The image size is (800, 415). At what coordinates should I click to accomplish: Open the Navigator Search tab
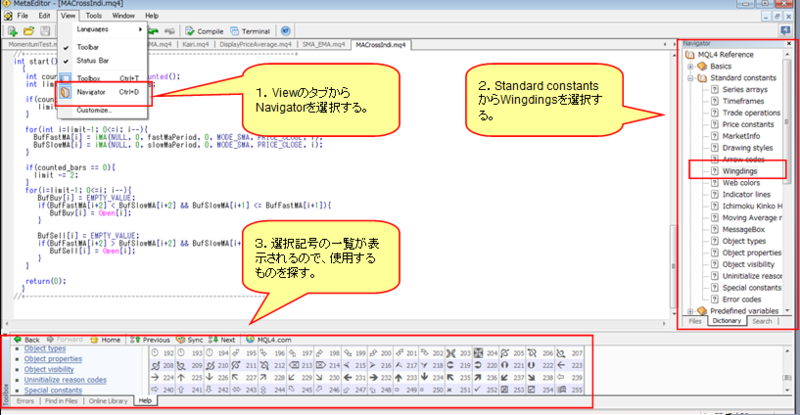click(x=762, y=321)
